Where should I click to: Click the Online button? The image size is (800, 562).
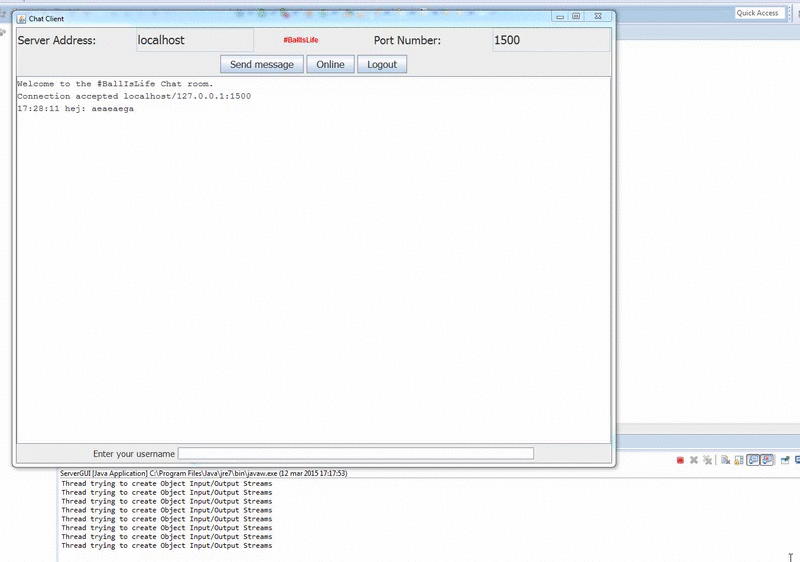330,64
